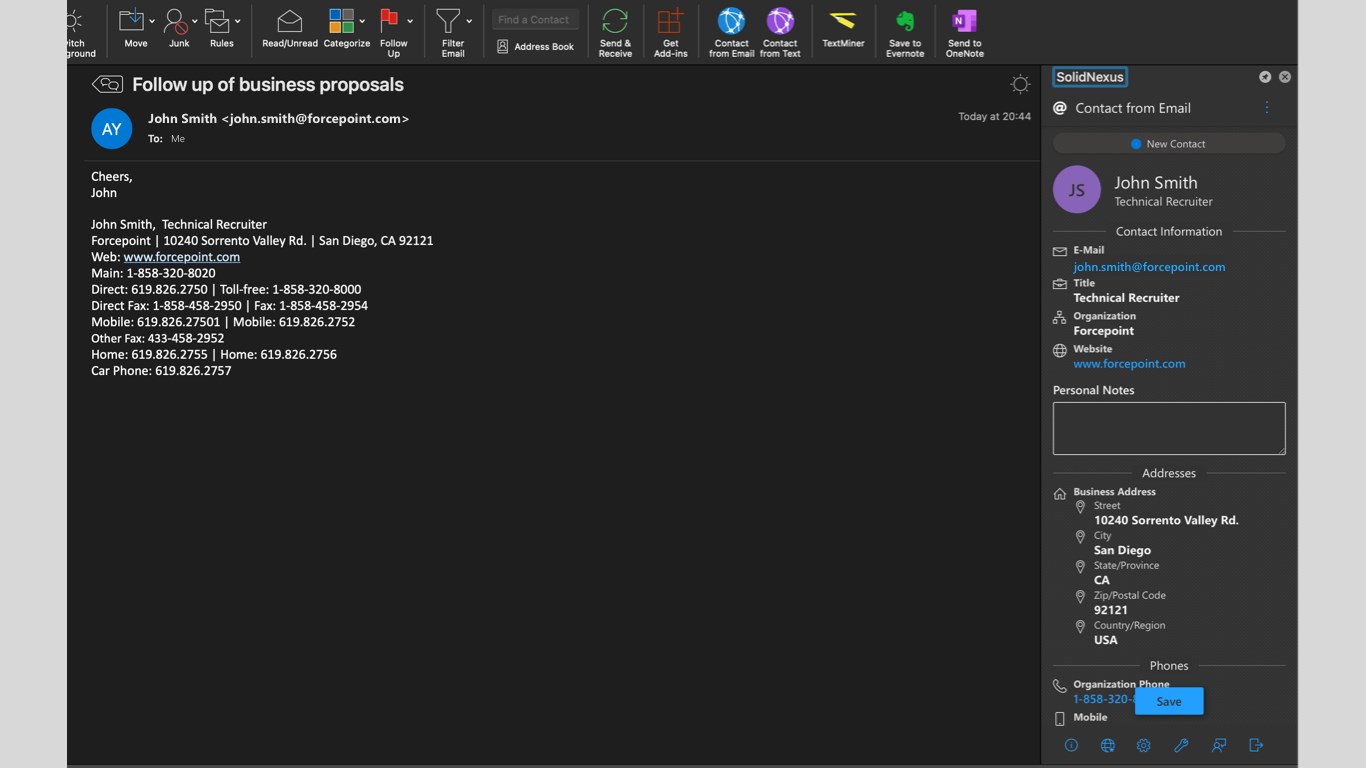Toggle the sun brightness icon in email header
The height and width of the screenshot is (768, 1366).
(1020, 85)
